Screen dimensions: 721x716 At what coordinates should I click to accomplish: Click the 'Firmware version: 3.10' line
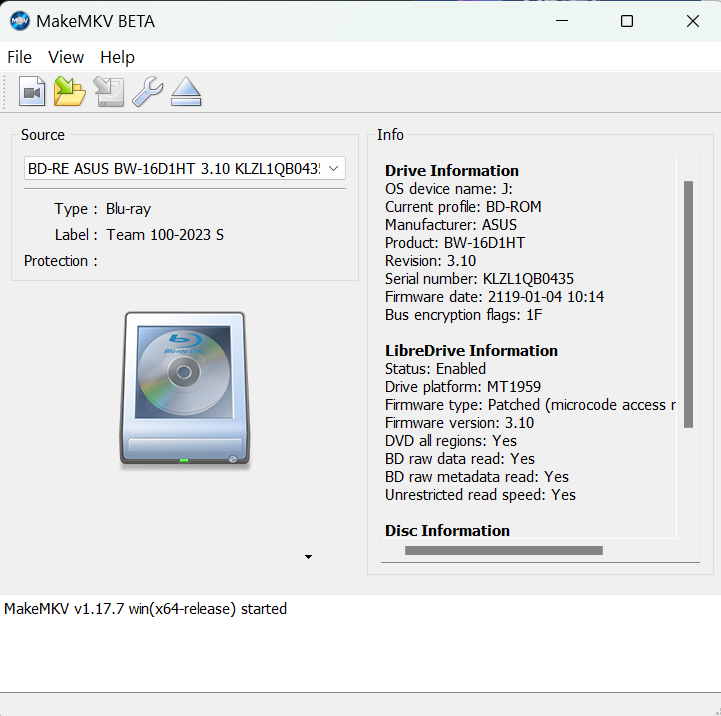pos(459,423)
